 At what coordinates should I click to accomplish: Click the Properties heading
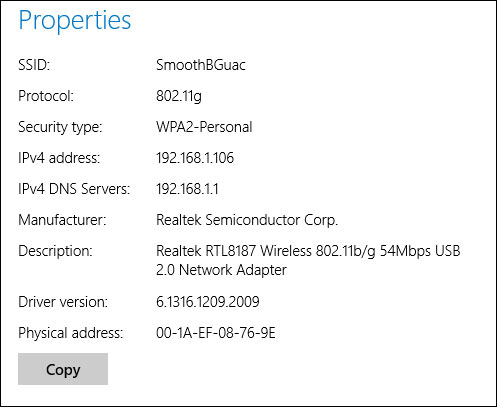tap(75, 21)
